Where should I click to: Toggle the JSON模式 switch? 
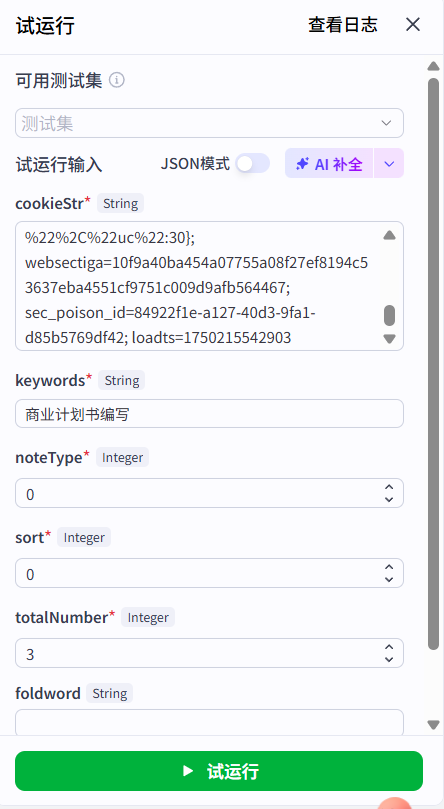[x=252, y=164]
